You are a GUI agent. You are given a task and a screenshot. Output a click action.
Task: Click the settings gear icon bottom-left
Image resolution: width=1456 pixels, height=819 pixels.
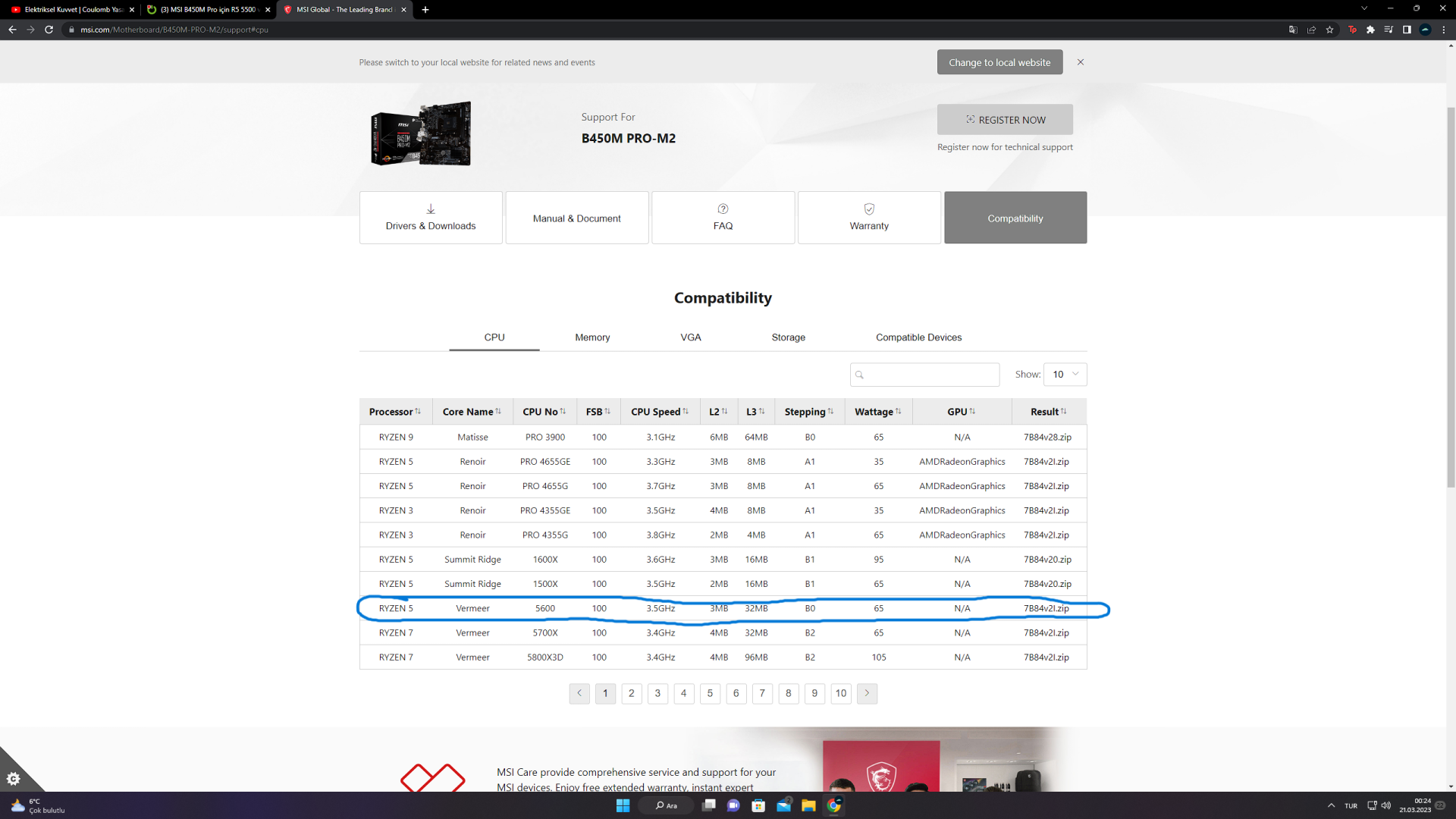[13, 779]
